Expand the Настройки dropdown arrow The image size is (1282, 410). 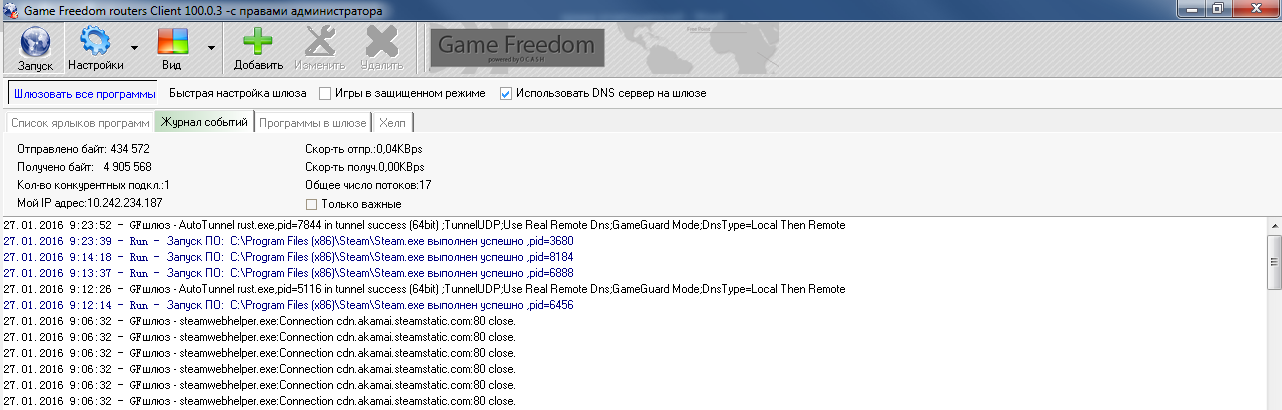[134, 48]
